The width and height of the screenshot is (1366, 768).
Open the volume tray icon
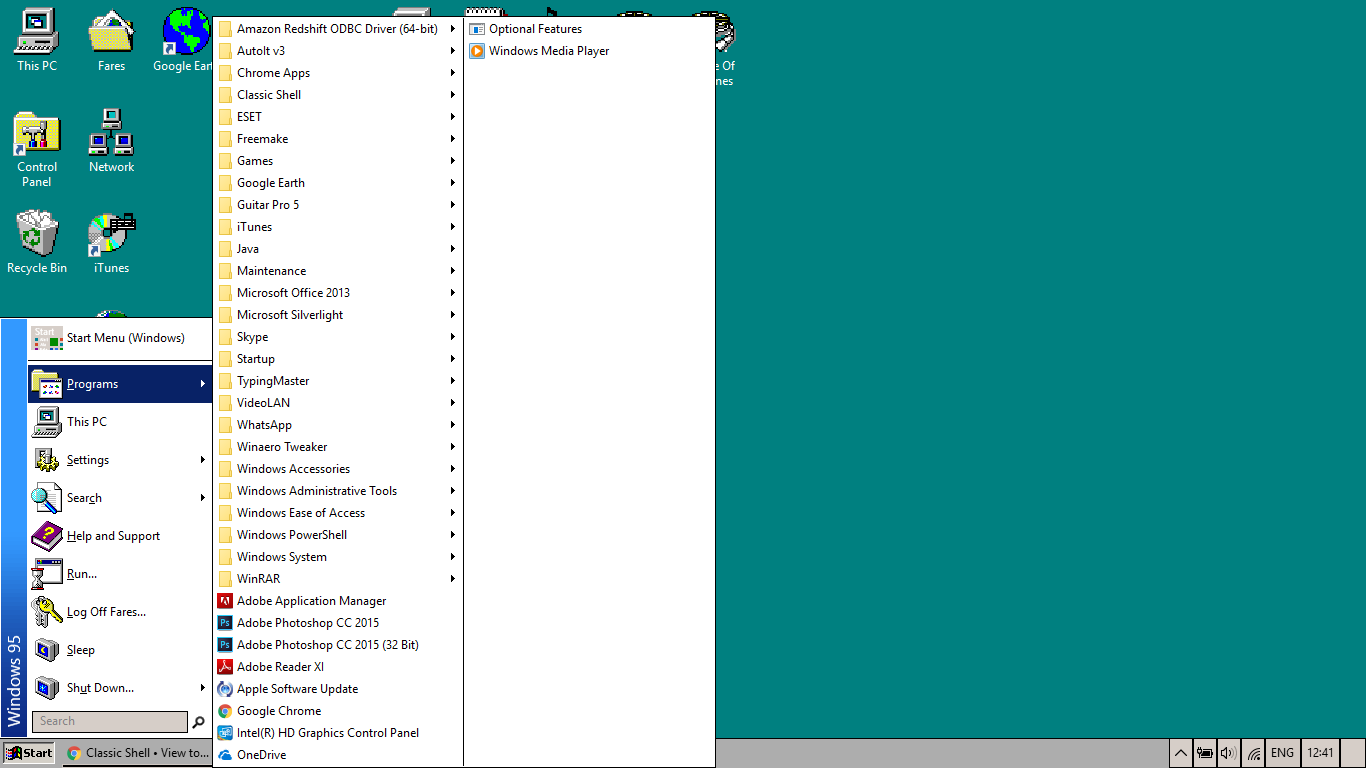click(1229, 753)
